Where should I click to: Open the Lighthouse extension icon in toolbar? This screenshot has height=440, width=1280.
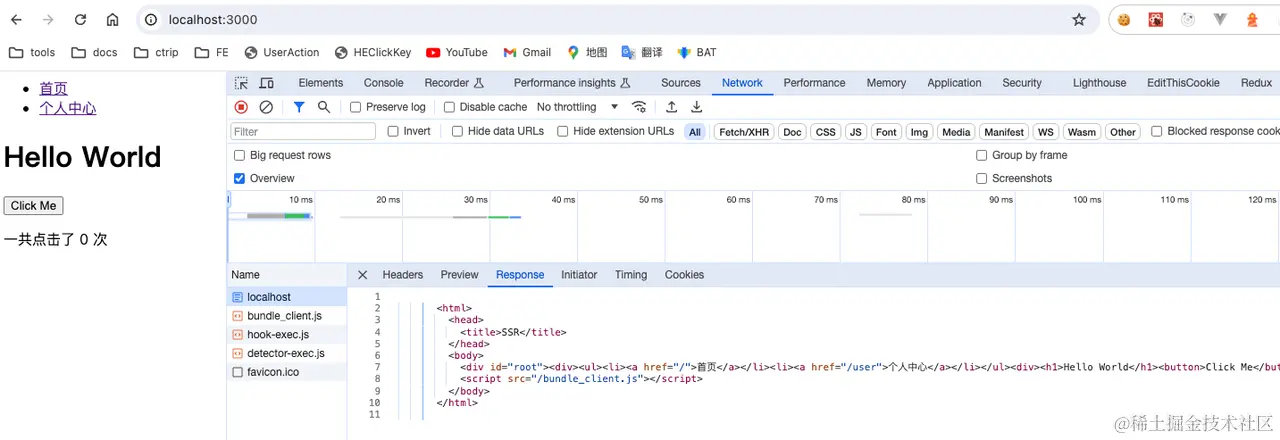pyautogui.click(x=1252, y=19)
